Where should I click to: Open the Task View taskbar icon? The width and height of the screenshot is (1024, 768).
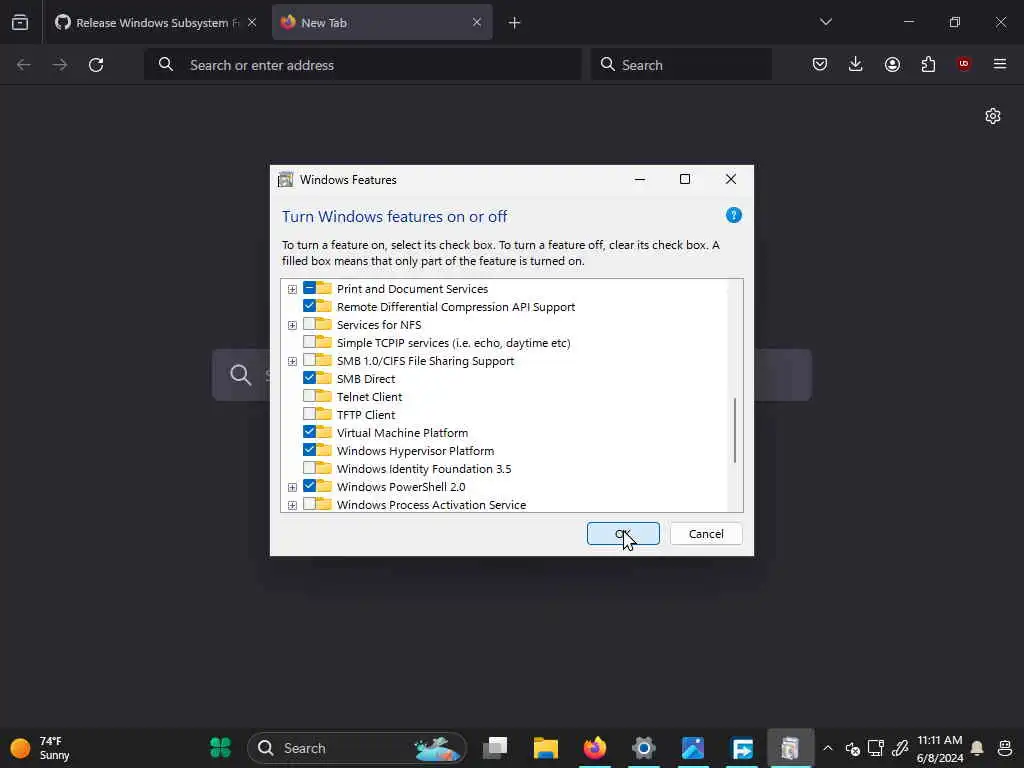[496, 747]
